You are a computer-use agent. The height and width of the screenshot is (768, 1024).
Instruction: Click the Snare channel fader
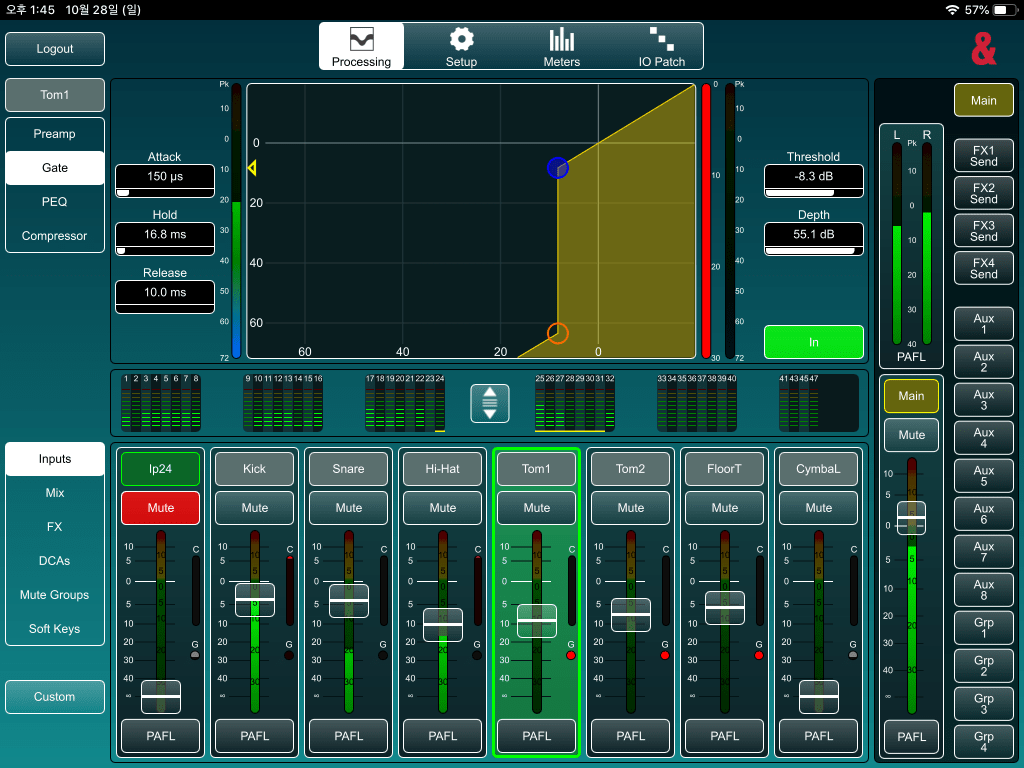349,600
